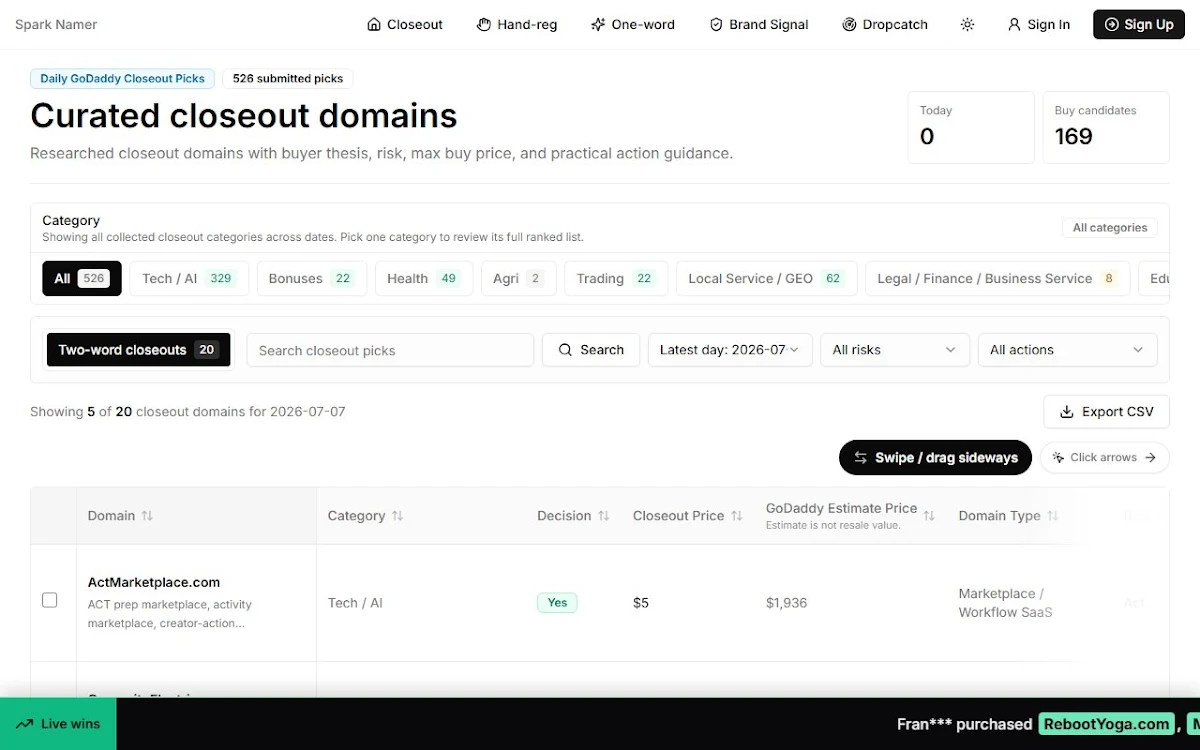Sort by Closeout Price column arrows
1200x750 pixels.
tap(737, 516)
